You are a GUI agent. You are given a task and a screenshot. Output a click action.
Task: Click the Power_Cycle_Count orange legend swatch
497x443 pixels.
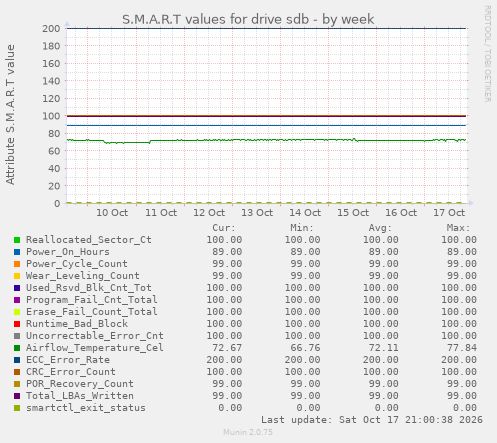[17, 264]
